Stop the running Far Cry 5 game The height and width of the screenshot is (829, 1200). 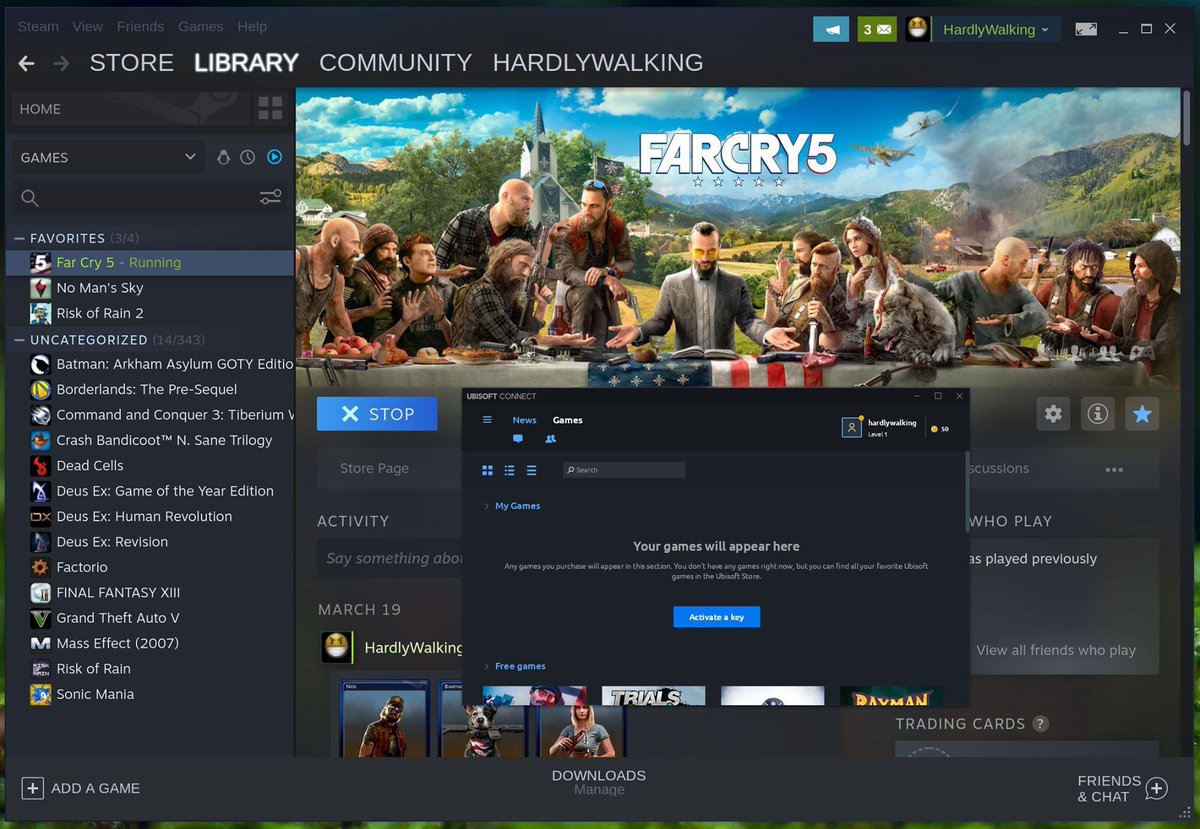377,414
